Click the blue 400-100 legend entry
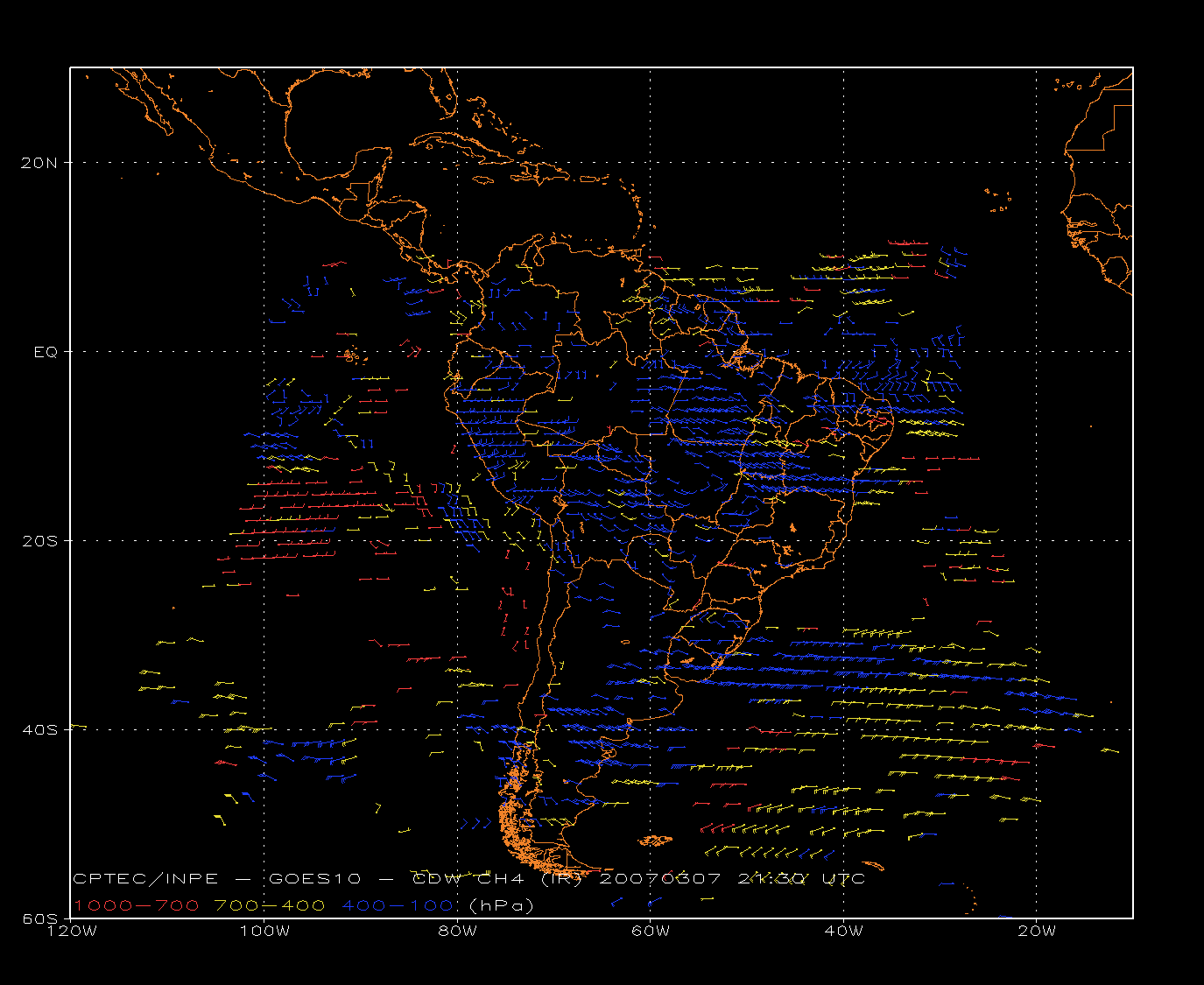1204x985 pixels. coord(398,905)
